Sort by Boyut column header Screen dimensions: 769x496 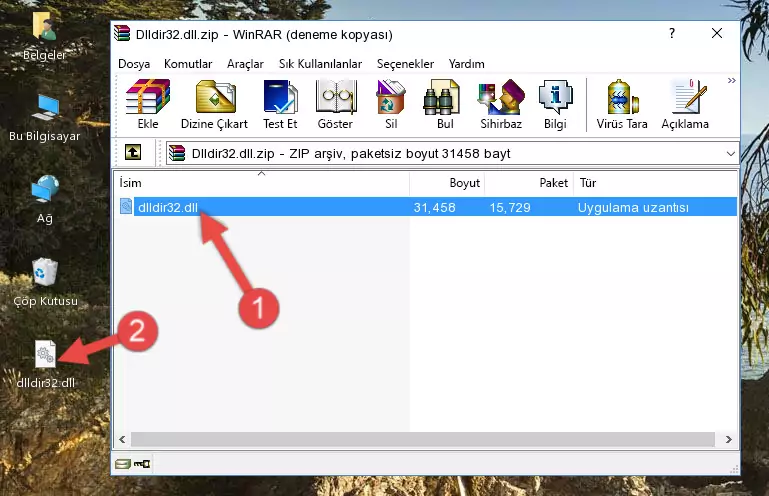[447, 183]
